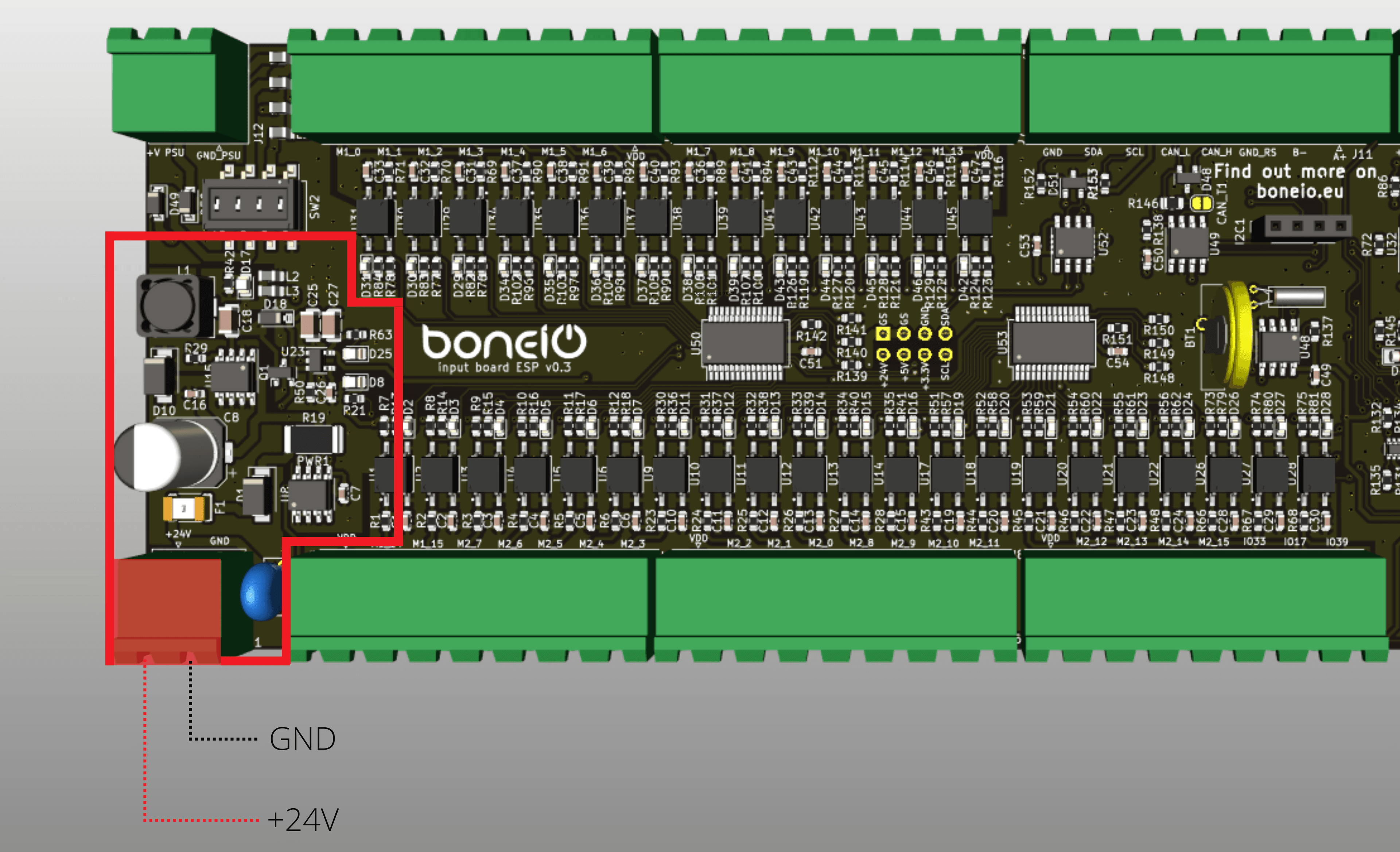This screenshot has height=852, width=1400.
Task: Click the 'CAN_H' terminal label
Action: (1217, 152)
